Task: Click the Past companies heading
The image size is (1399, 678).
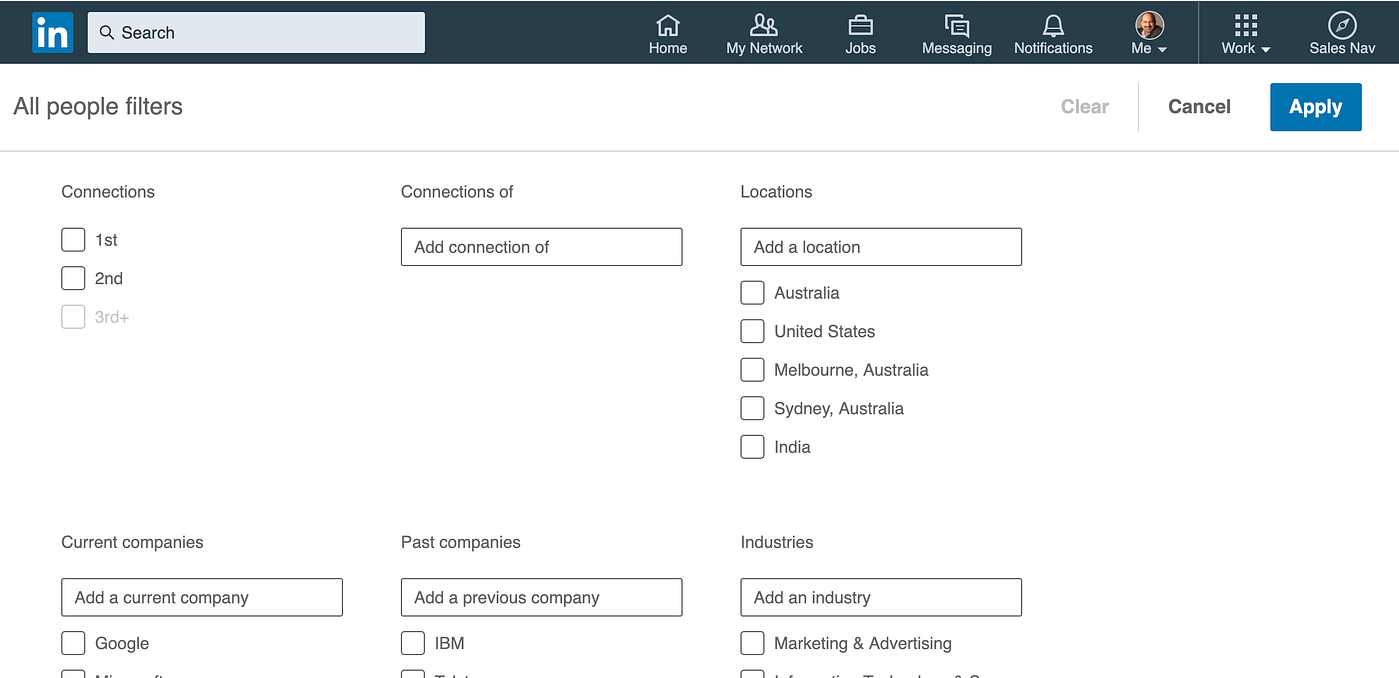Action: click(461, 542)
